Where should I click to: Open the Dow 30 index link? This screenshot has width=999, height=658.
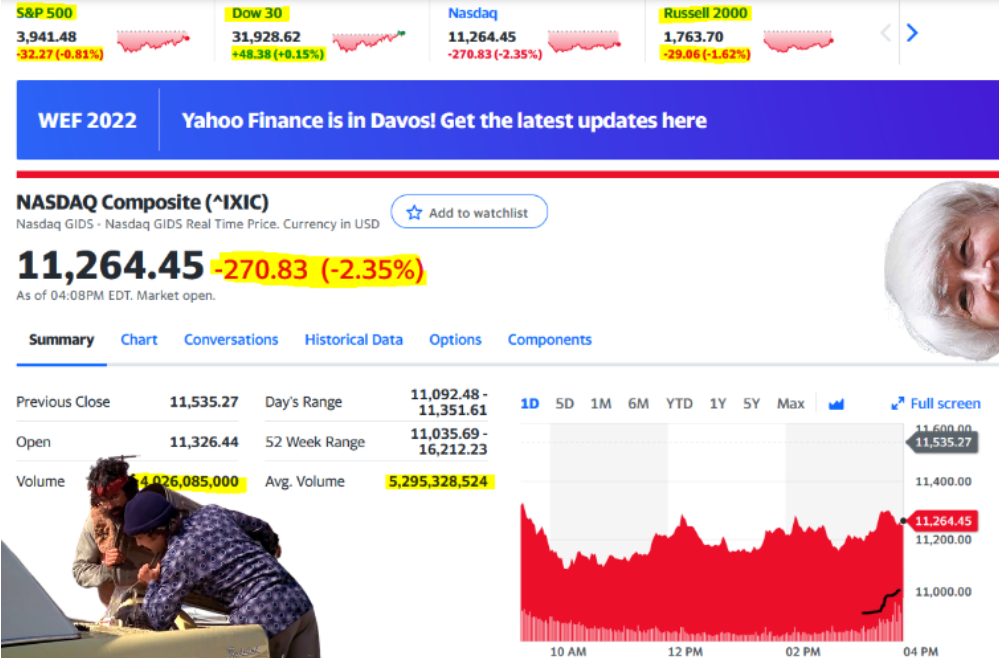(257, 13)
